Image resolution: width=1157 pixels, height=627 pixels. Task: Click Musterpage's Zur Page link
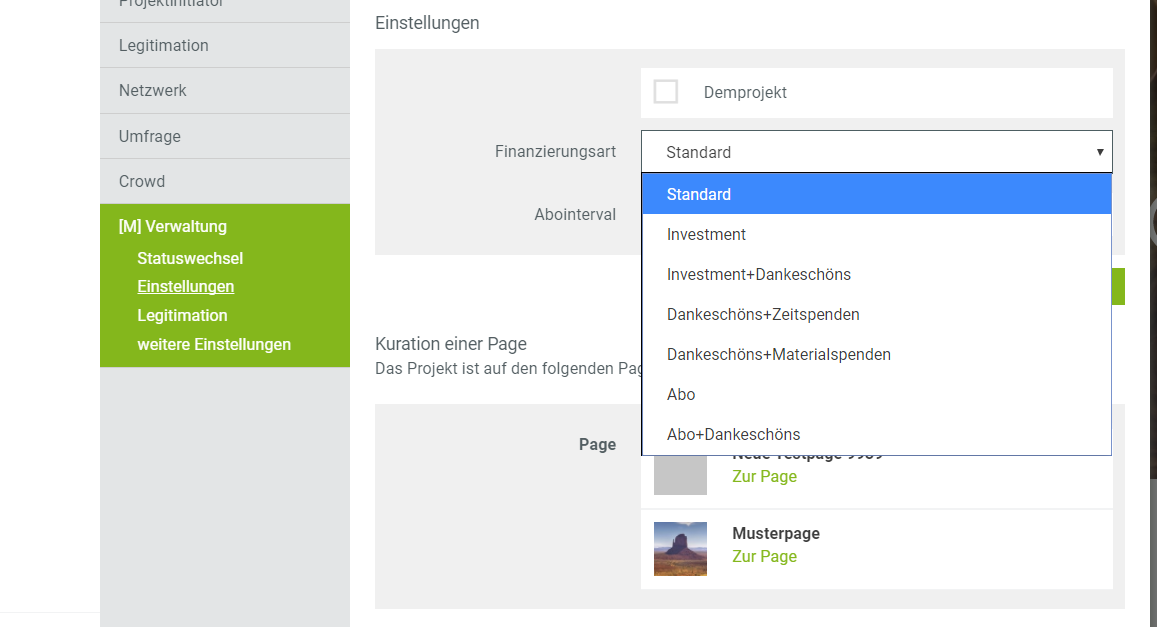[x=764, y=556]
